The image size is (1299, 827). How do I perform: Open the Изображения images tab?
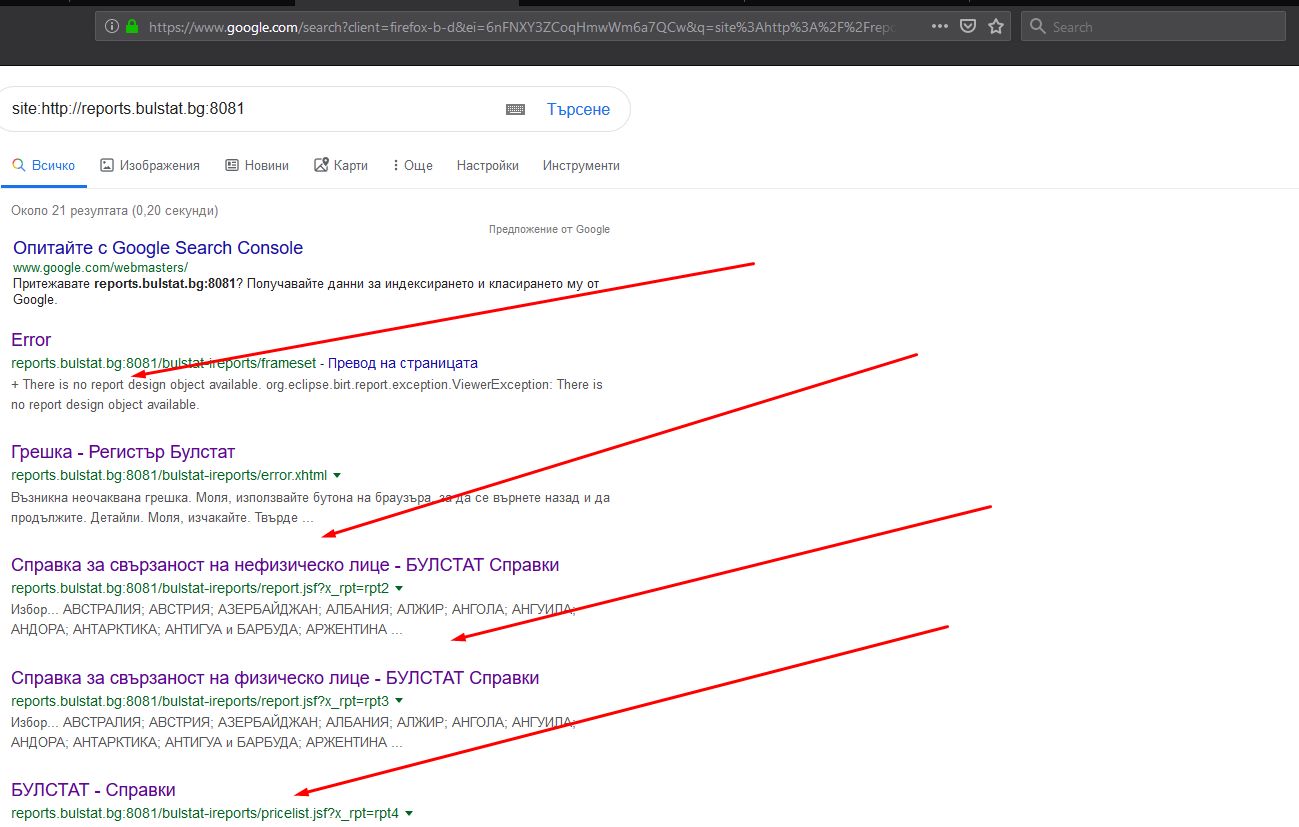point(150,166)
